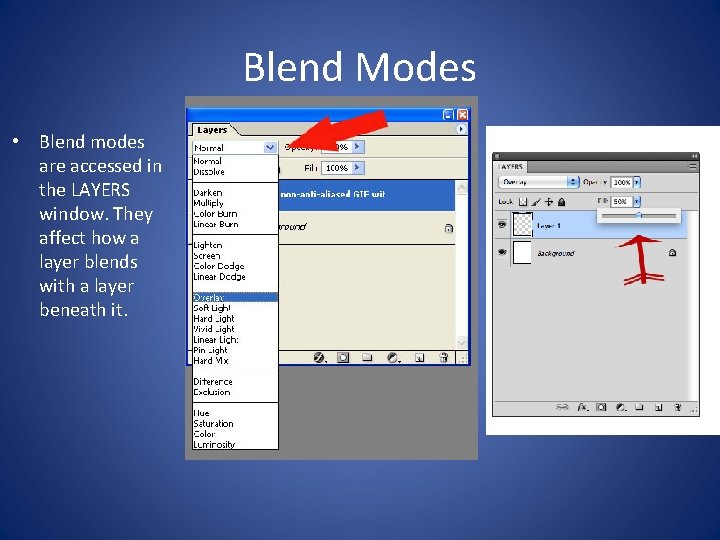Screen dimensions: 720x540
Task: Open Opacity arrow in left Layers panel
Action: tap(358, 147)
